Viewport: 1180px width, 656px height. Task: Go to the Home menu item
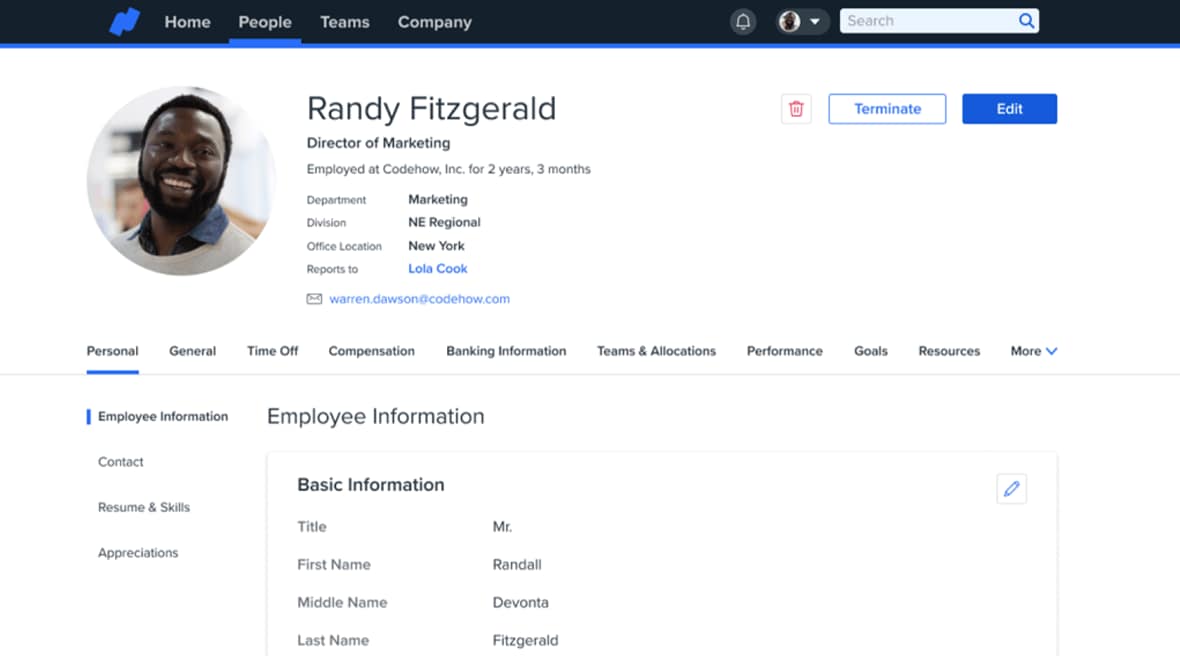tap(187, 22)
